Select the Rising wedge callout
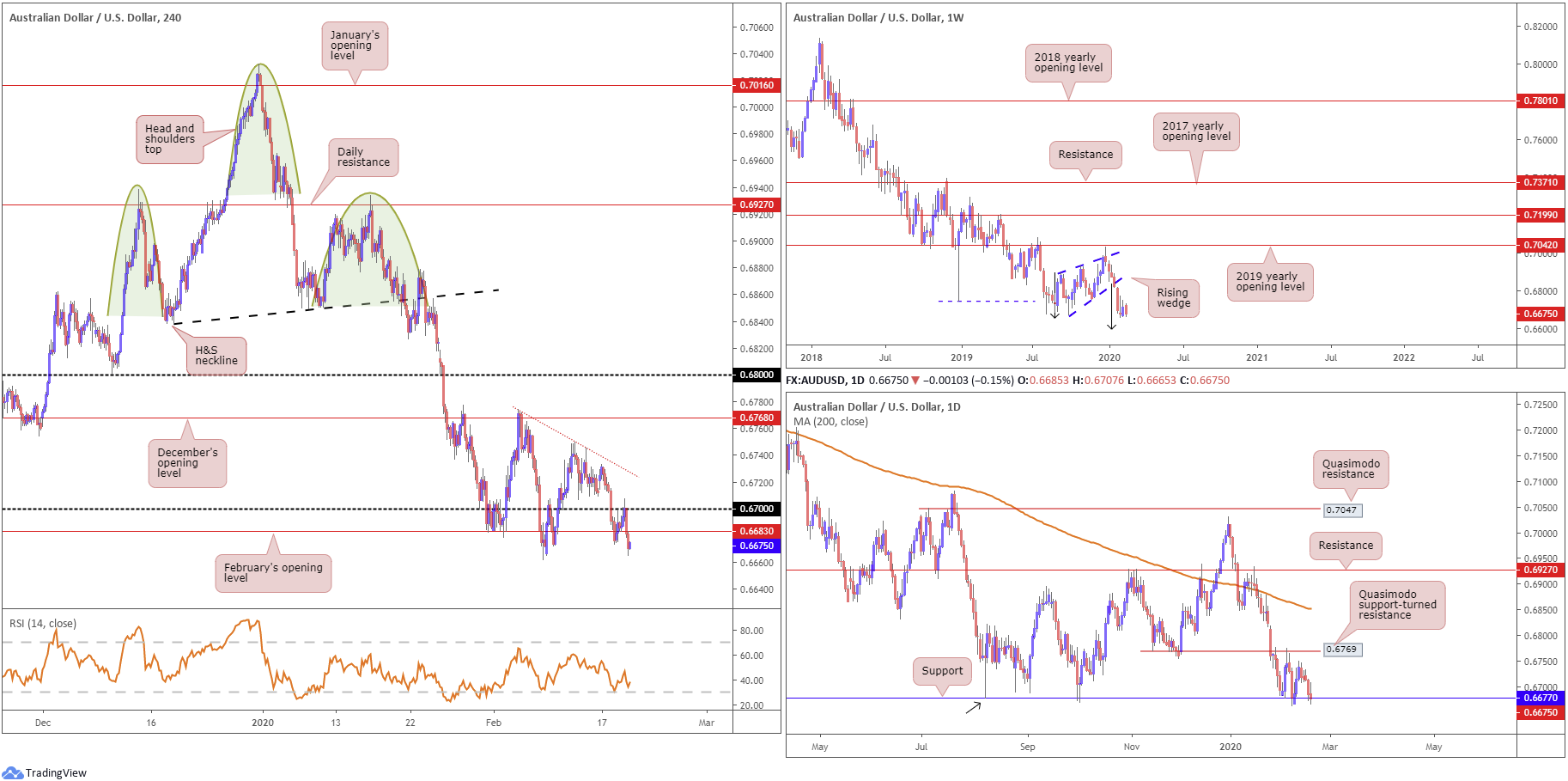Screen dimensions: 1568x781 1174,298
